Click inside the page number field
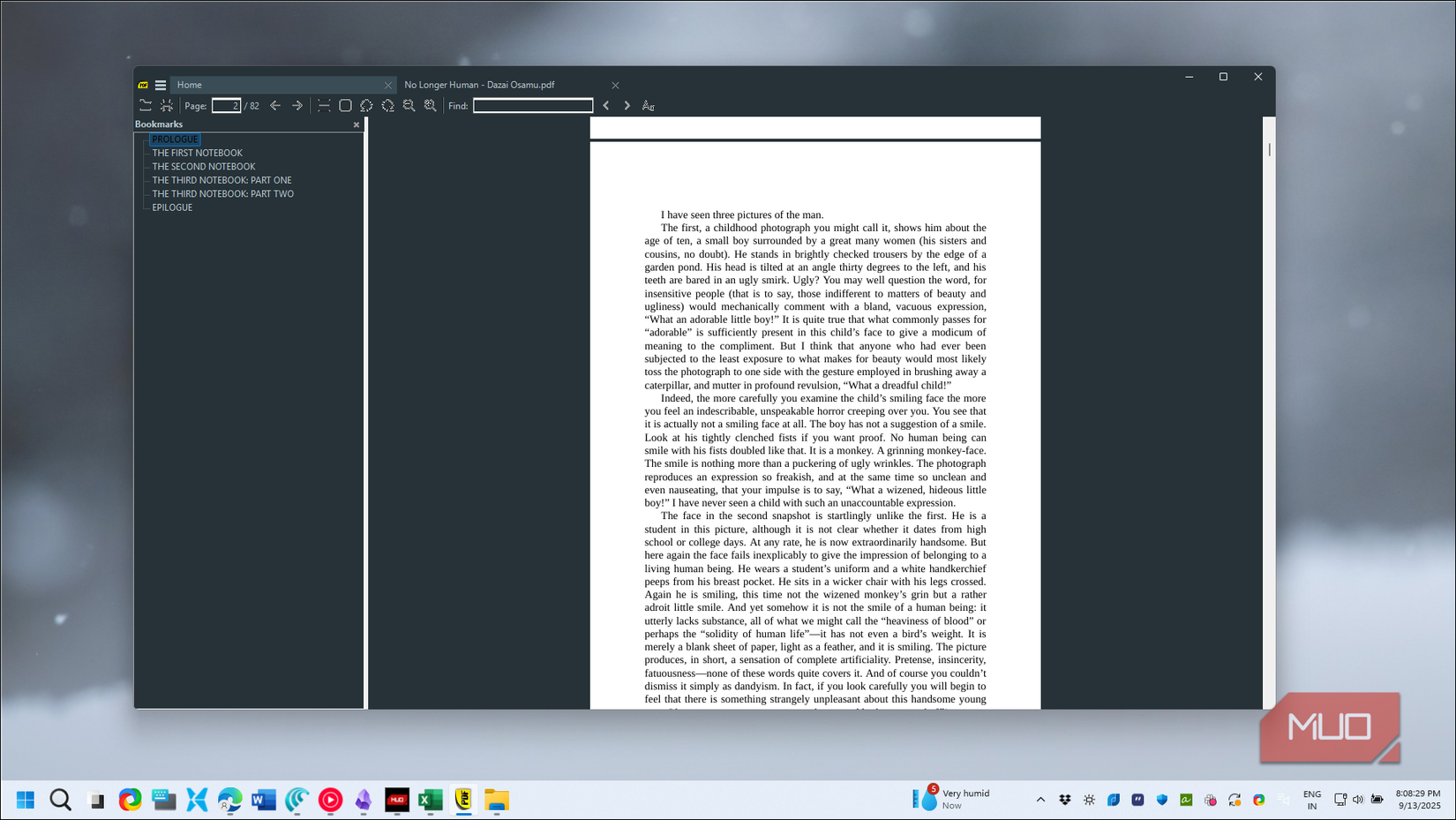 coord(225,105)
